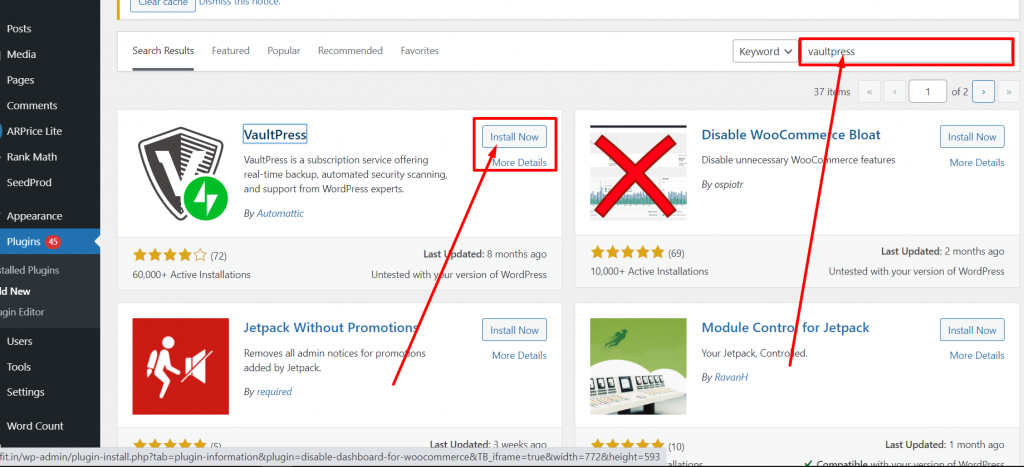Viewport: 1024px width, 467px height.
Task: Open More Details for VaultPress
Action: coord(520,163)
